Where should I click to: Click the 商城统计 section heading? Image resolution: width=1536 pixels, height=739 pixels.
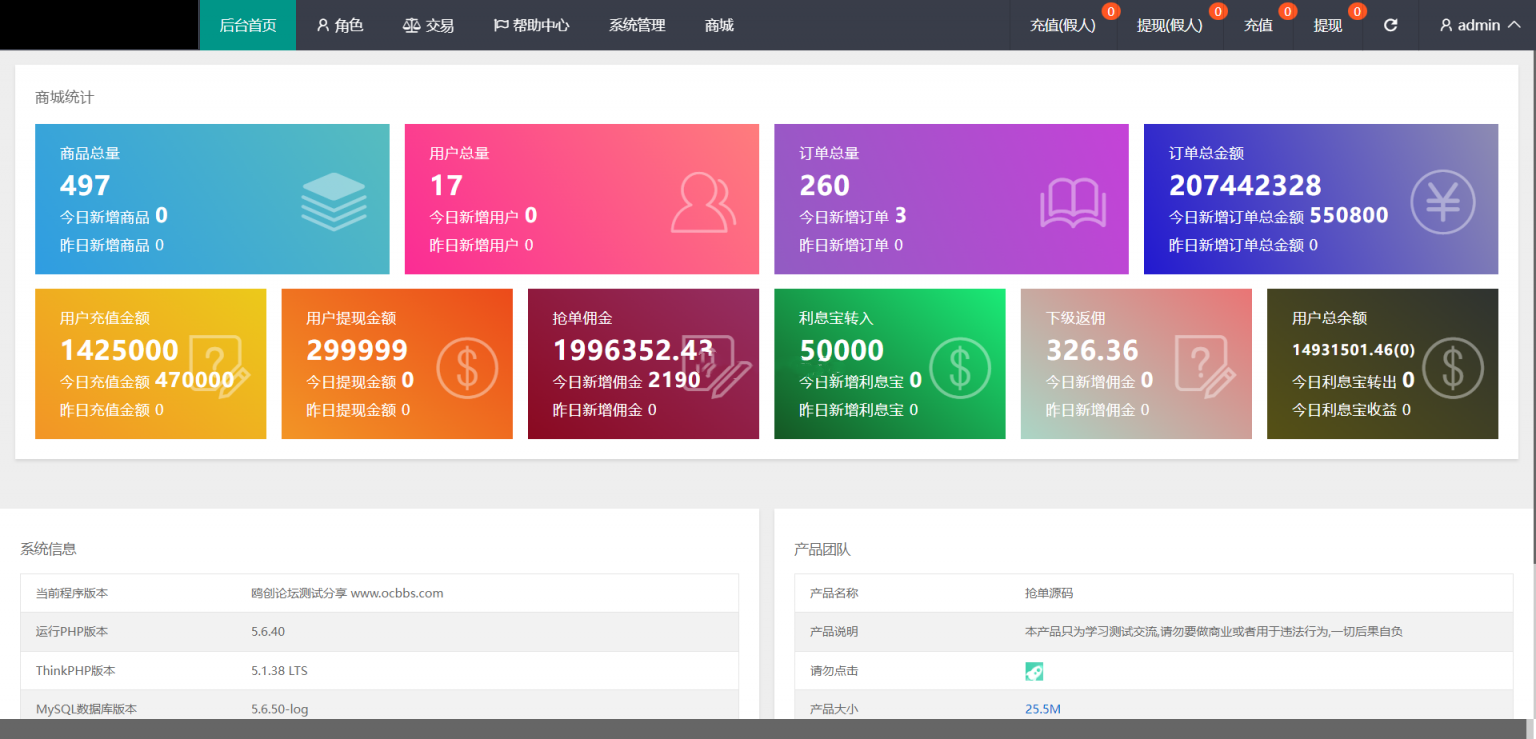point(64,97)
